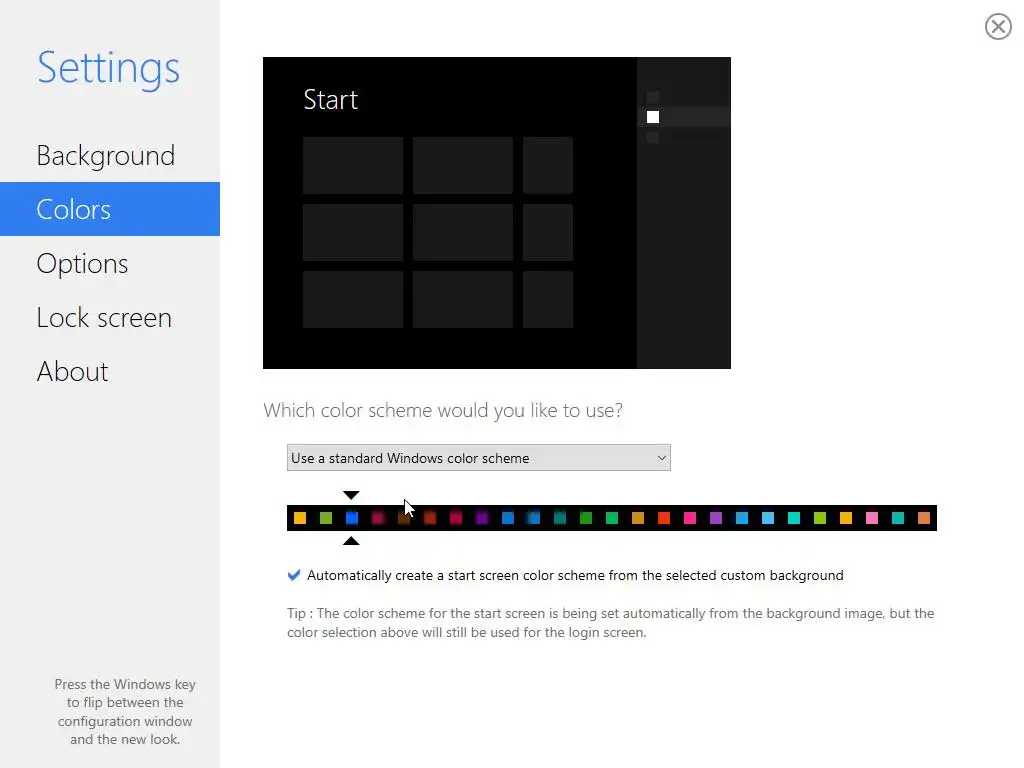
Task: Select the hot pink color swatch
Action: pyautogui.click(x=690, y=518)
